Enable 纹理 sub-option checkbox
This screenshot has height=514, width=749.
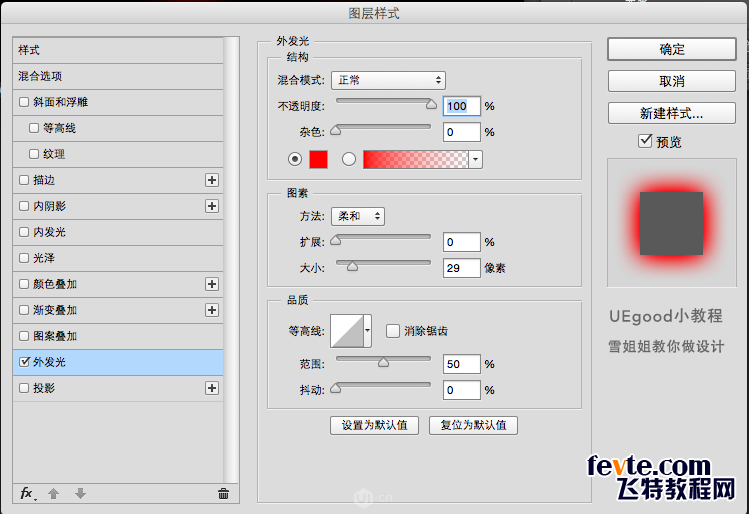tap(34, 154)
